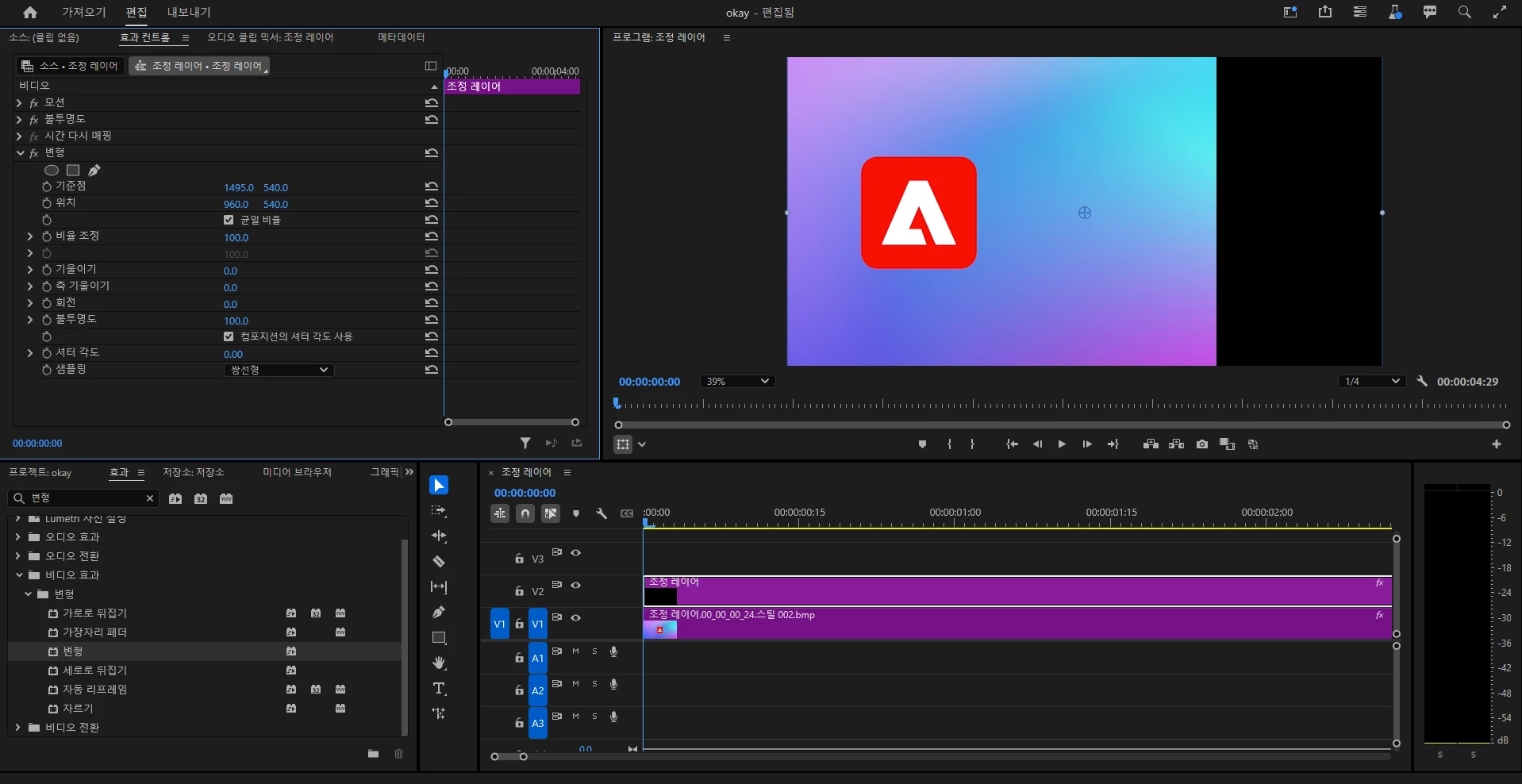Select the Hand tool

coord(439,663)
